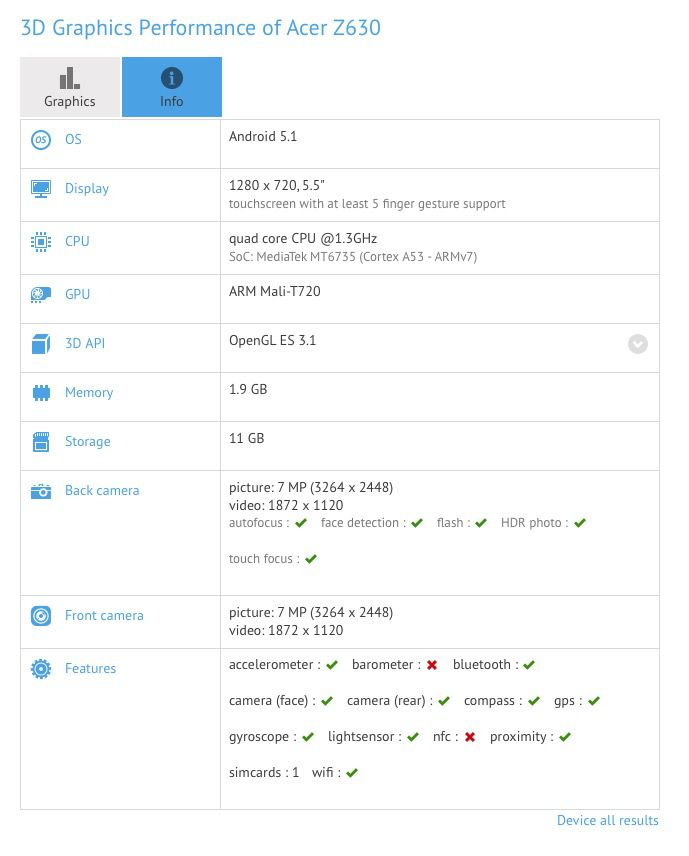689x856 pixels.
Task: Click the Display label
Action: (x=87, y=188)
